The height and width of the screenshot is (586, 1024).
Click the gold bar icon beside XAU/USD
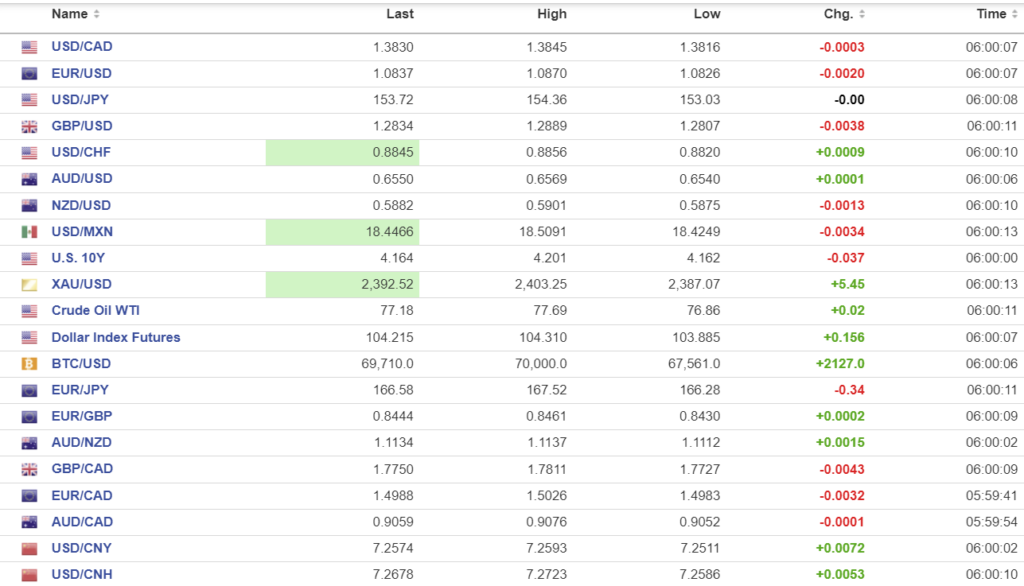click(29, 285)
